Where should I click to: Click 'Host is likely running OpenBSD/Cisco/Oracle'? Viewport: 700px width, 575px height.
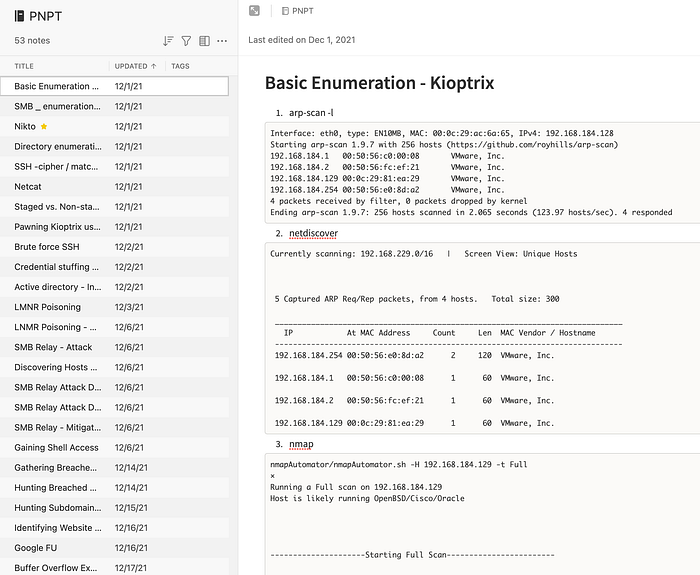(x=367, y=498)
